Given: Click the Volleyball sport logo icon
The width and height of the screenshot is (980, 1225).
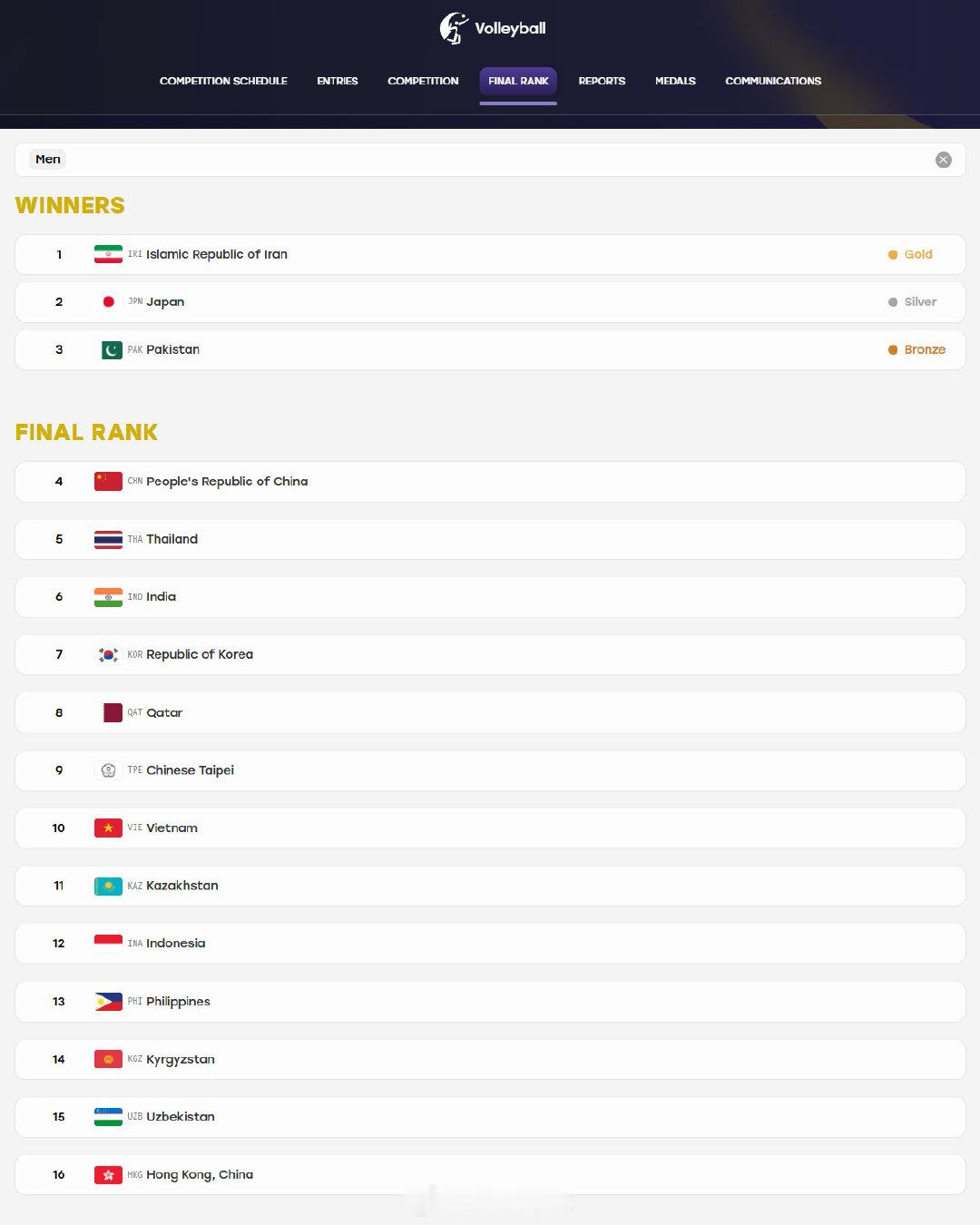Looking at the screenshot, I should (x=454, y=27).
